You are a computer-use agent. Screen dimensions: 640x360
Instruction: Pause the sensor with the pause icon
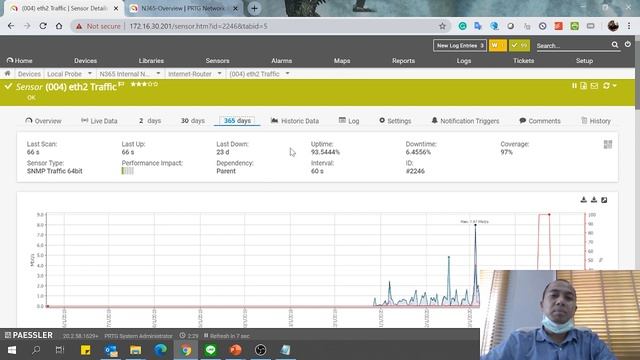pos(574,86)
